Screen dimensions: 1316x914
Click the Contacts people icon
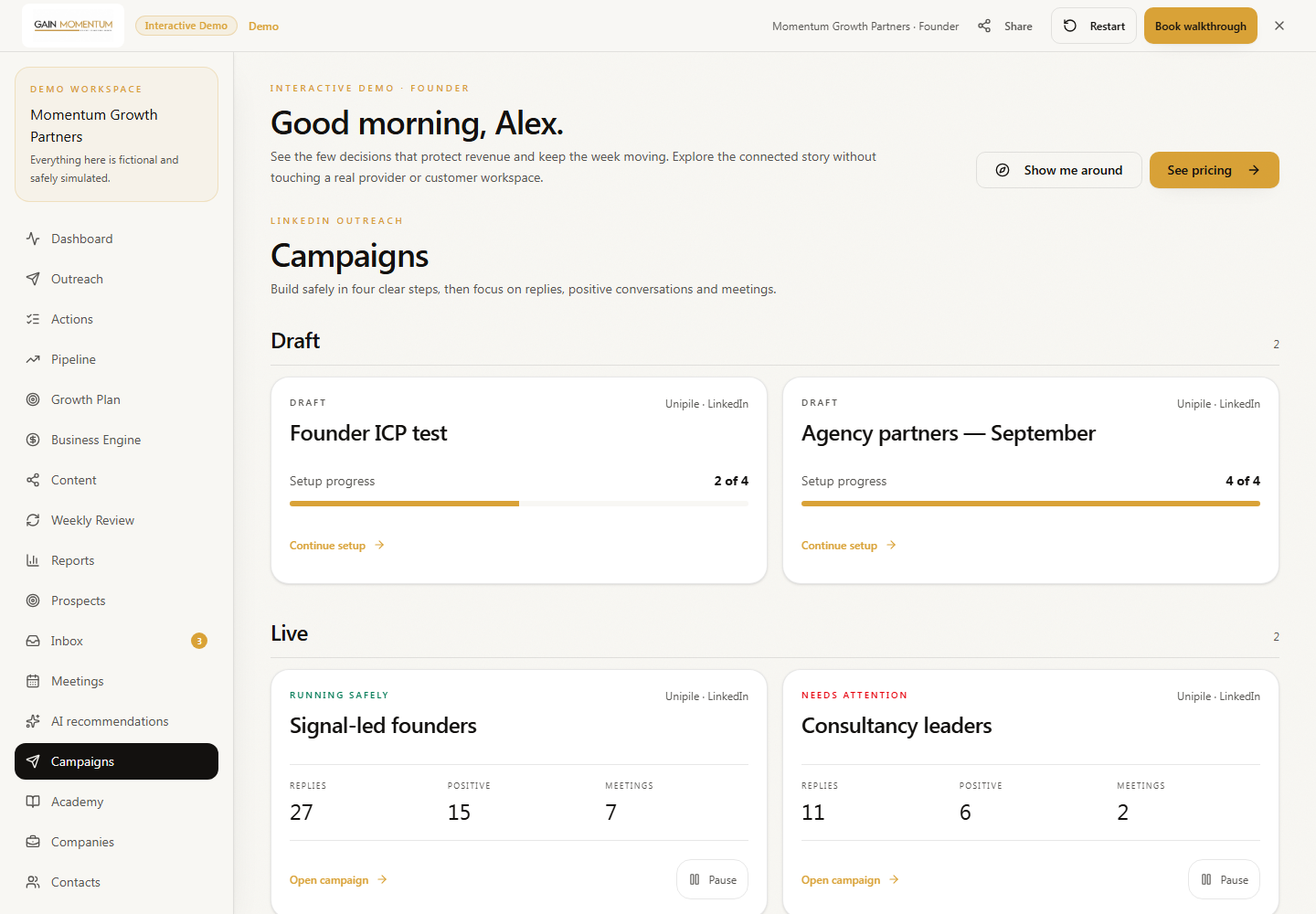coord(33,882)
